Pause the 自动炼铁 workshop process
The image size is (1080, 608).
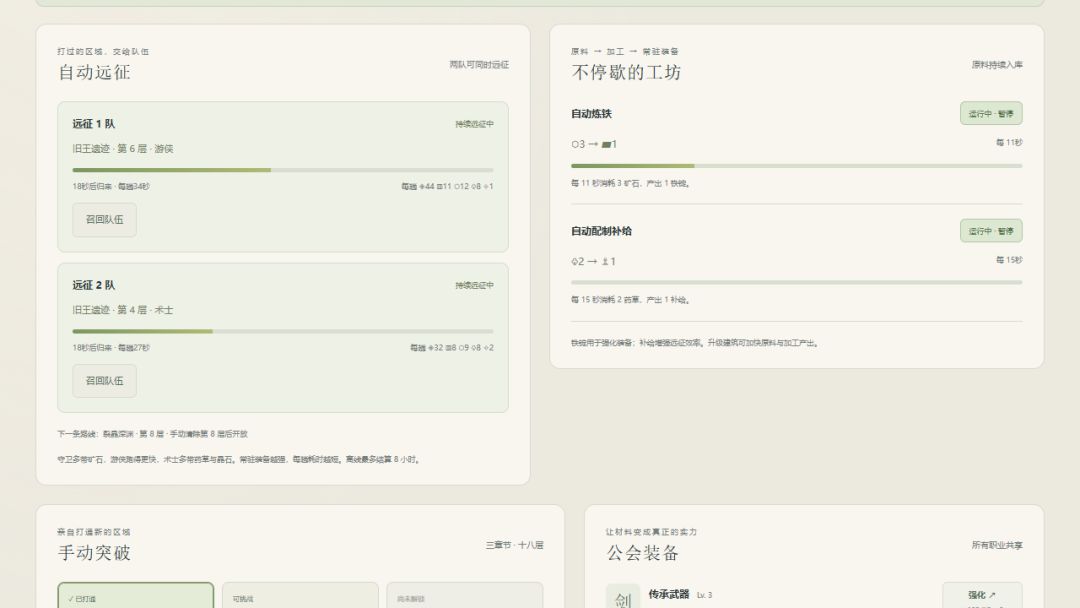click(991, 114)
